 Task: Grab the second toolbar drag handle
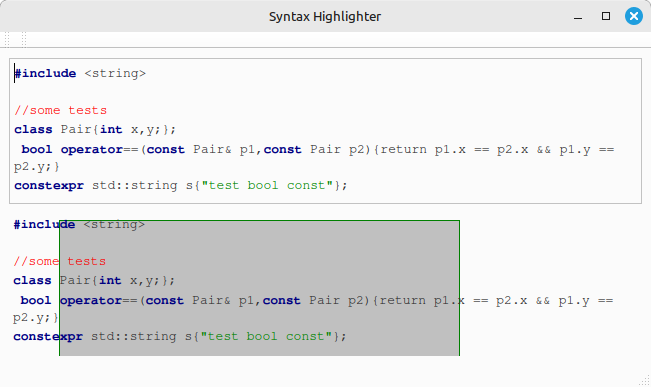click(24, 40)
